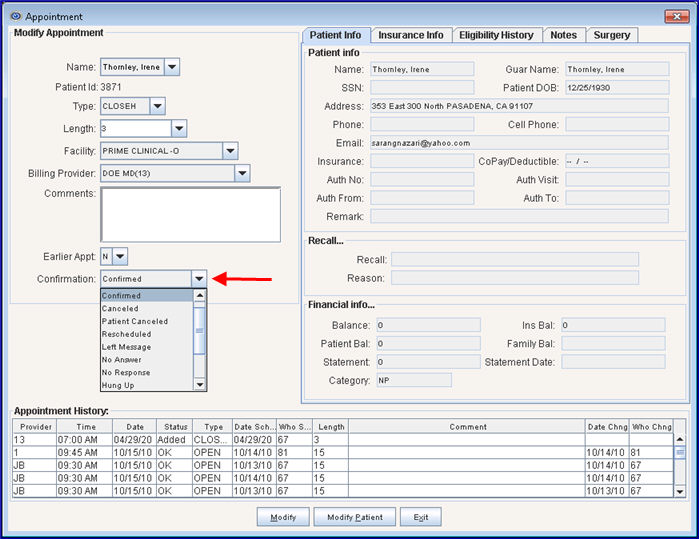Click the Status column header
Viewport: 699px width, 539px height.
coord(175,427)
